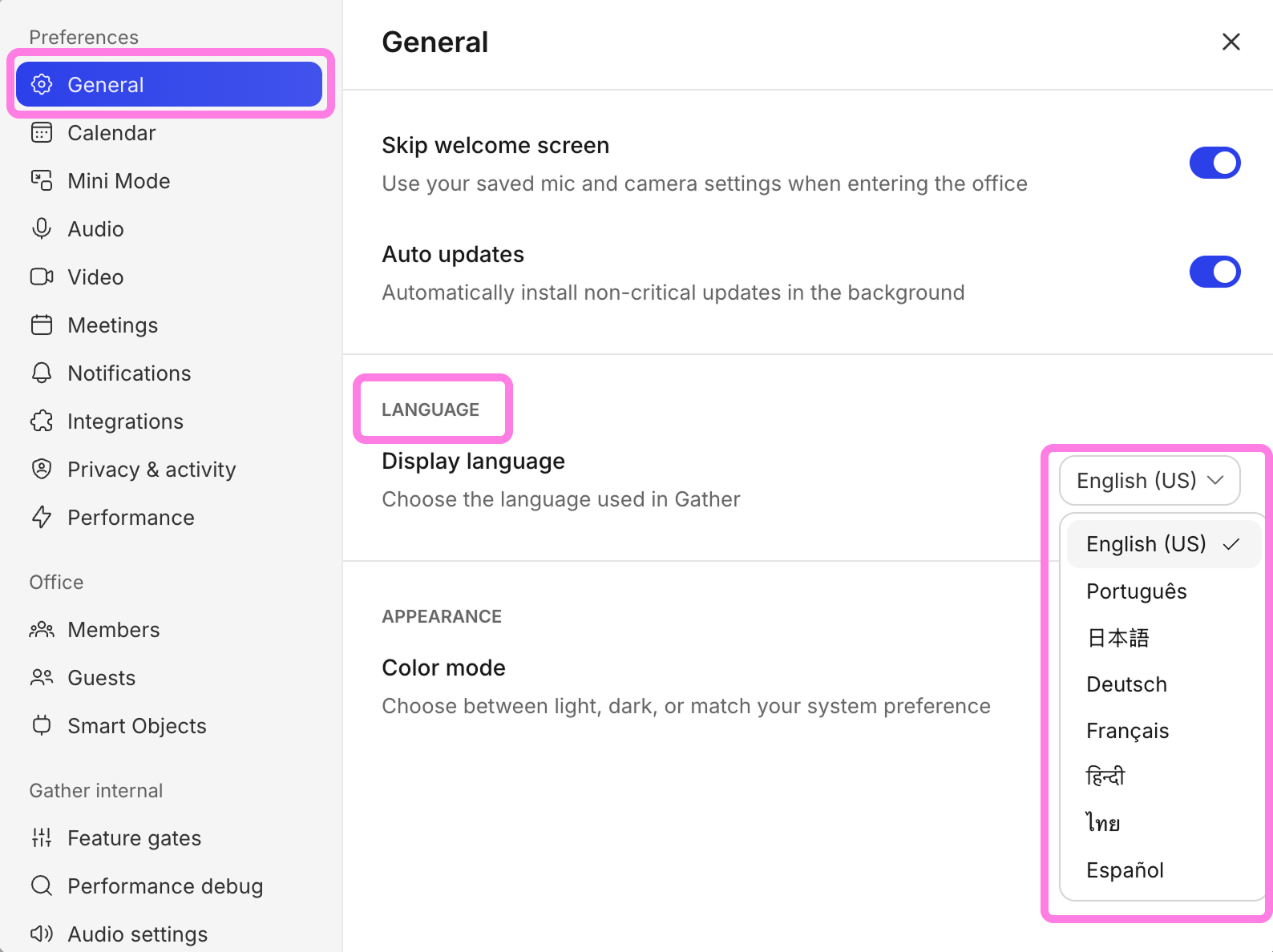Collapse the English (US) language dropdown
1273x952 pixels.
pyautogui.click(x=1150, y=480)
